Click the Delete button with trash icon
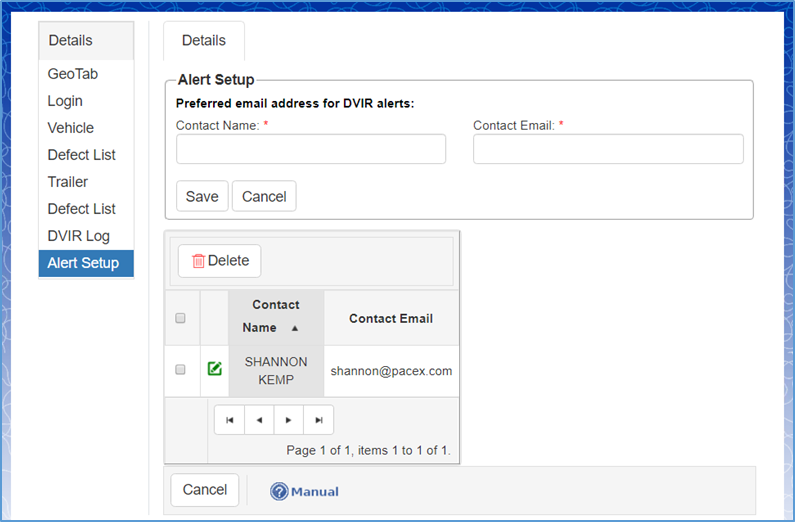 [x=219, y=261]
